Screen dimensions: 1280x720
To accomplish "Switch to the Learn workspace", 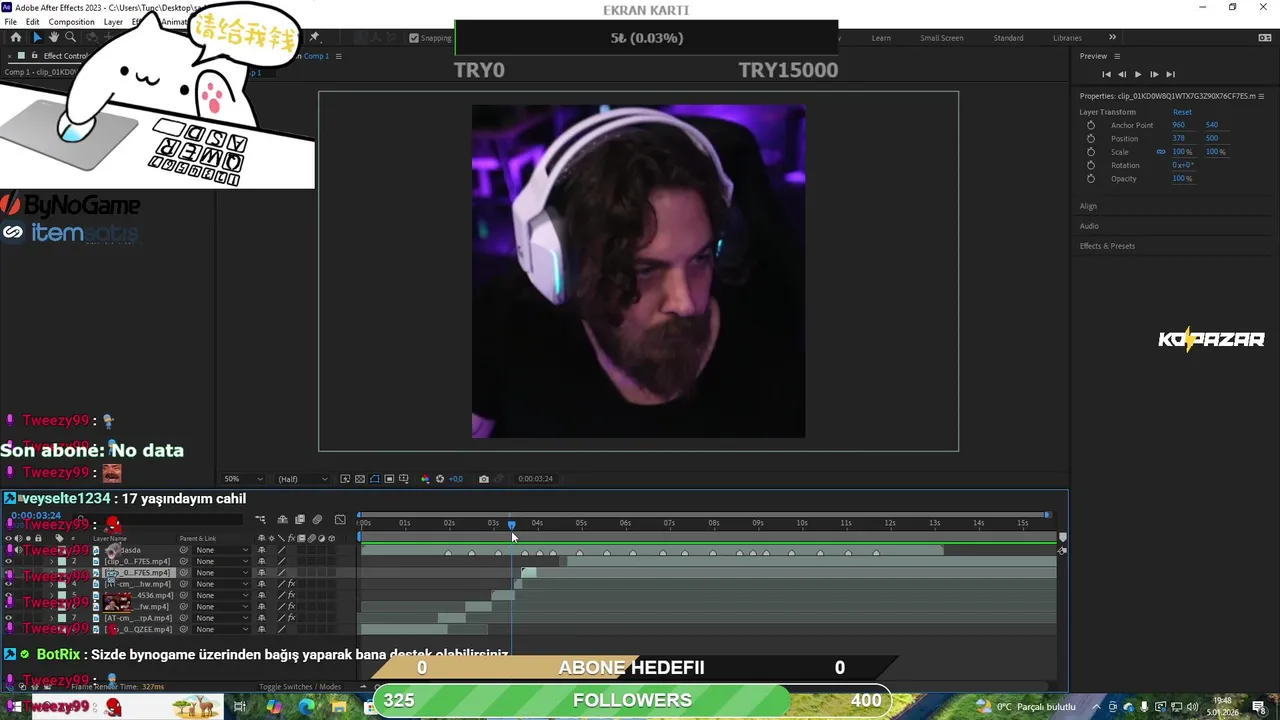I will 881,38.
